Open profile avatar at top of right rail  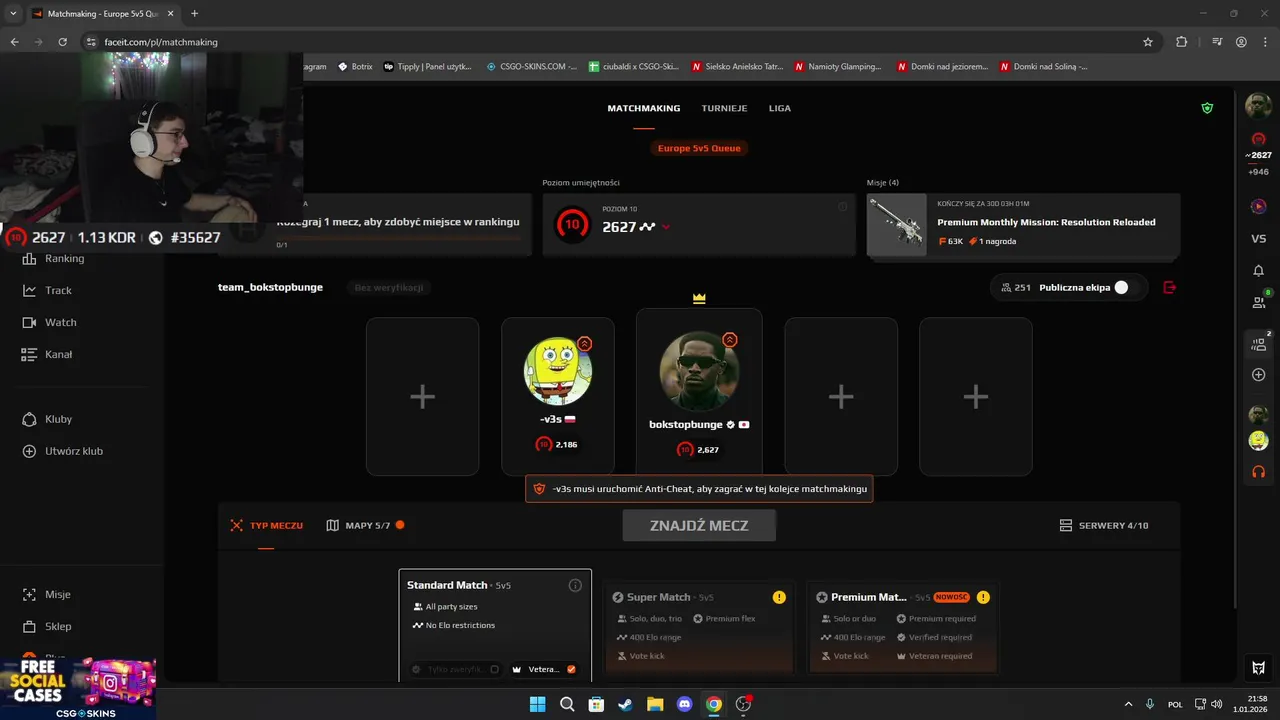pos(1258,105)
